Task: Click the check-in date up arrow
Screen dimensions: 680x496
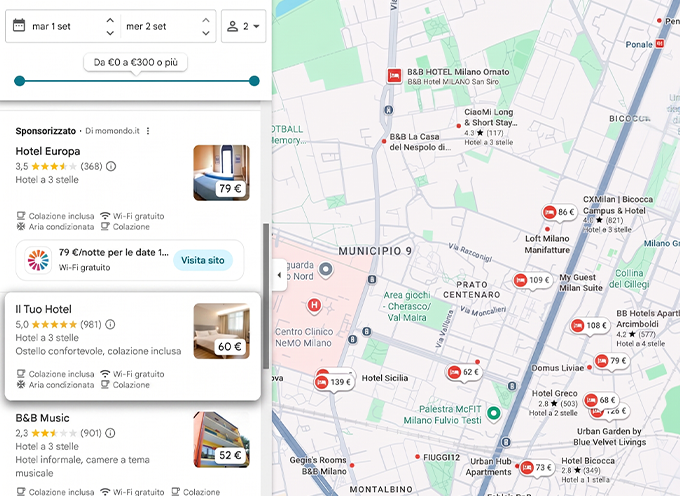Action: tap(110, 20)
